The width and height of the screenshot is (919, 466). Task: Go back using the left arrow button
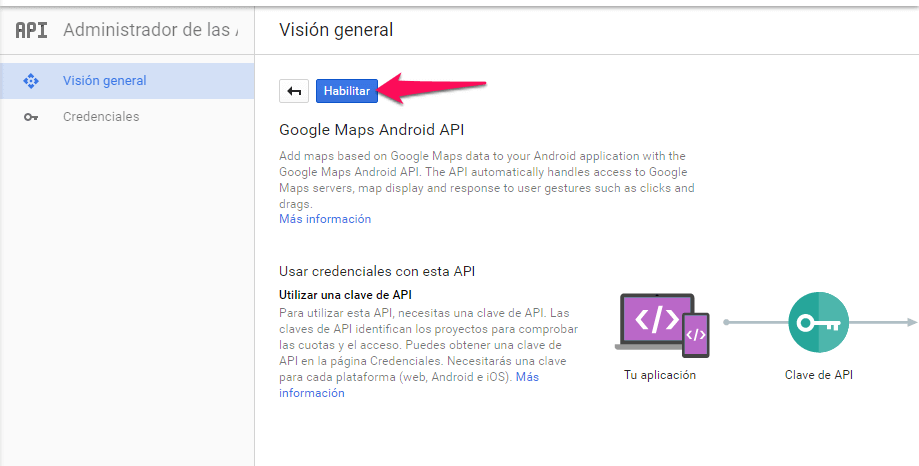tap(294, 91)
